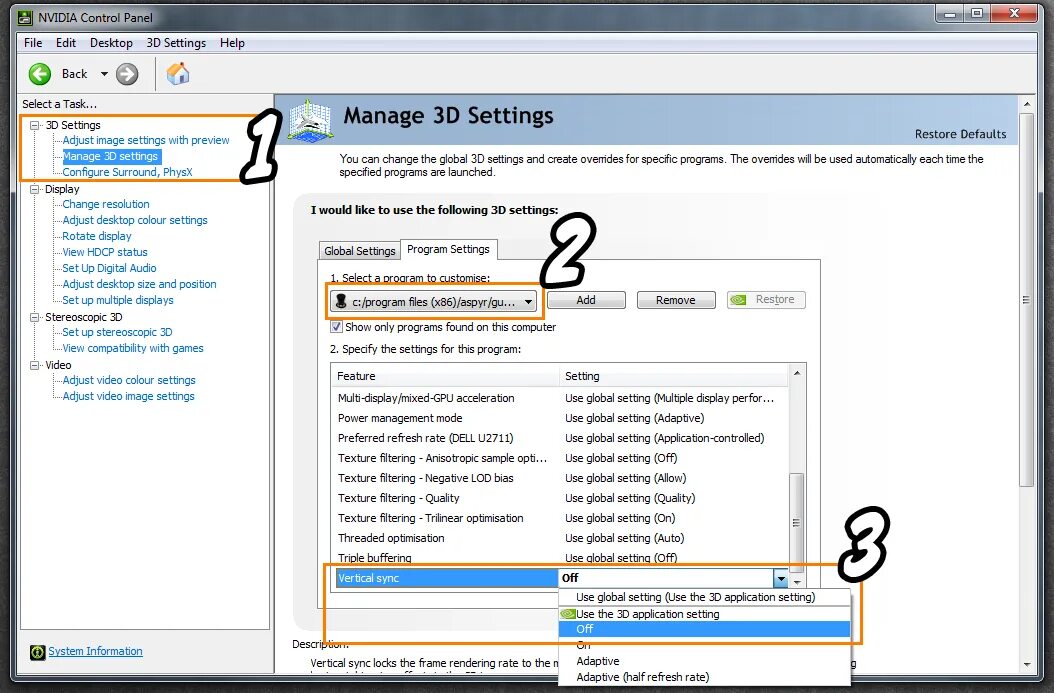The width and height of the screenshot is (1054, 693).
Task: Open Adjust desktop colour settings
Action: pyautogui.click(x=135, y=220)
